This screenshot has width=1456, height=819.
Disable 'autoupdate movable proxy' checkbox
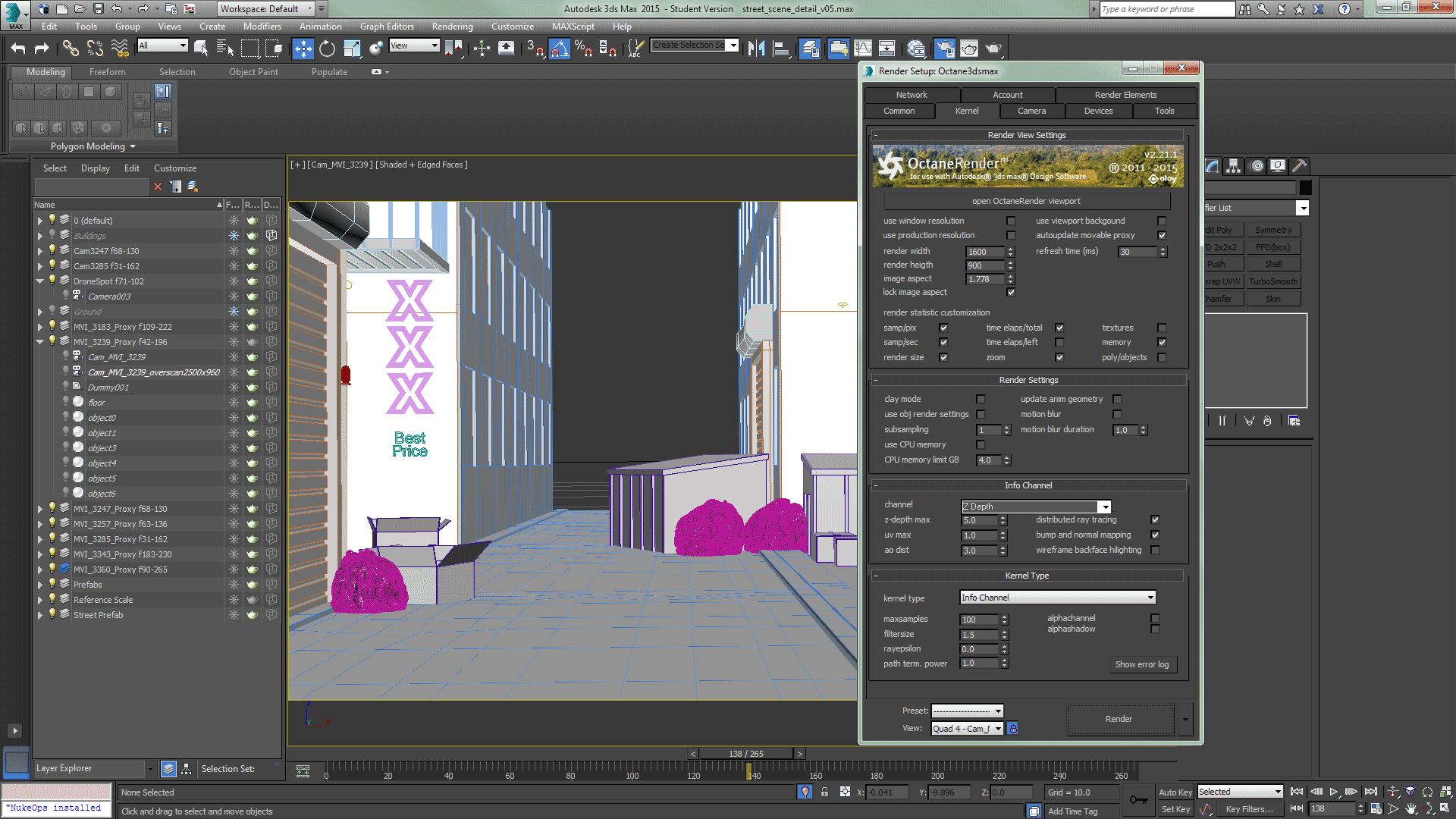1162,236
